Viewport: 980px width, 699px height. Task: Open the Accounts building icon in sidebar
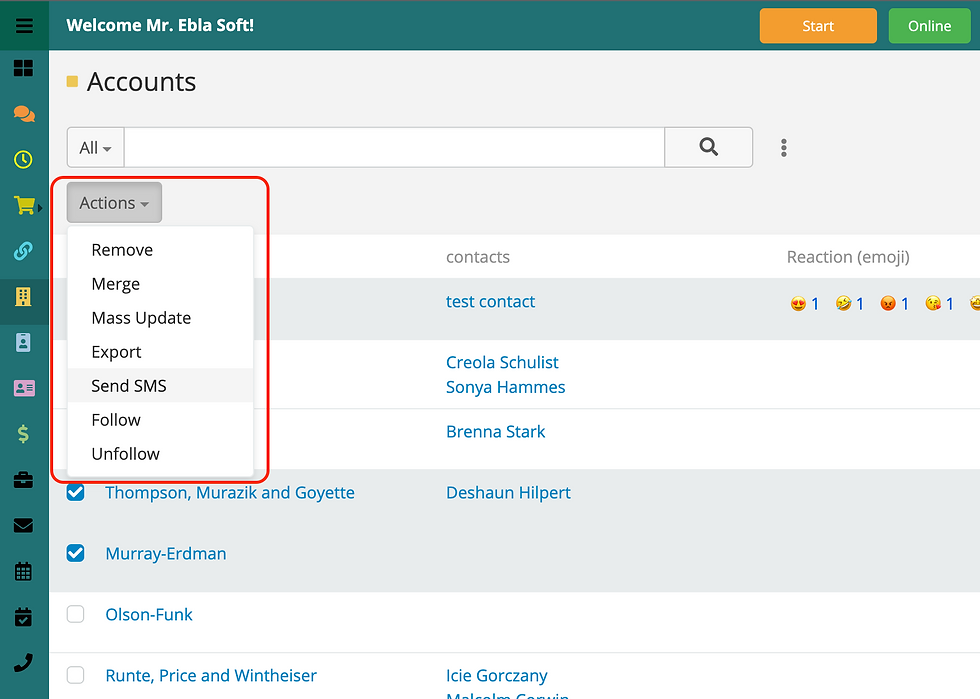click(24, 296)
